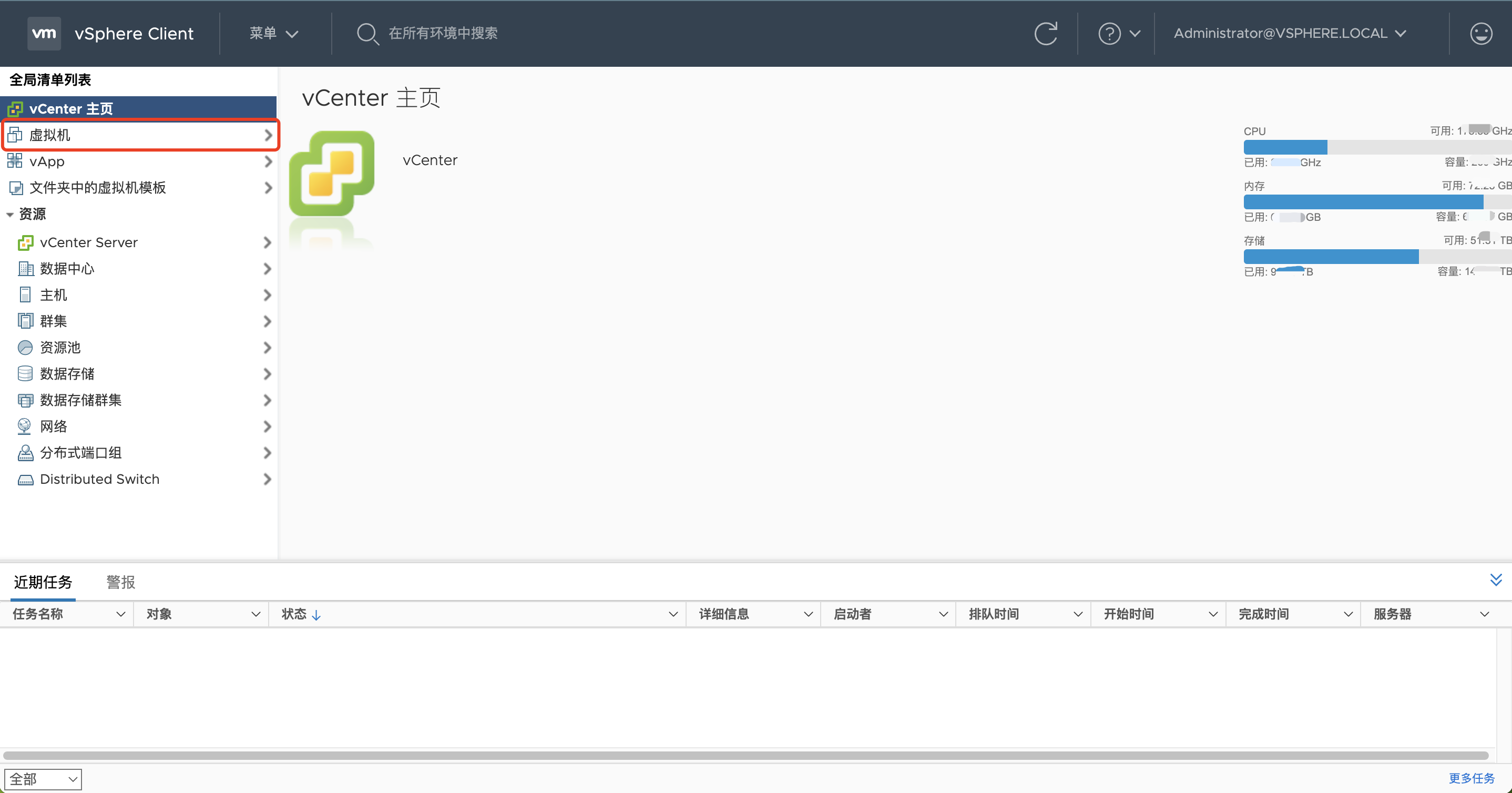Click the 网络 network icon

click(24, 426)
